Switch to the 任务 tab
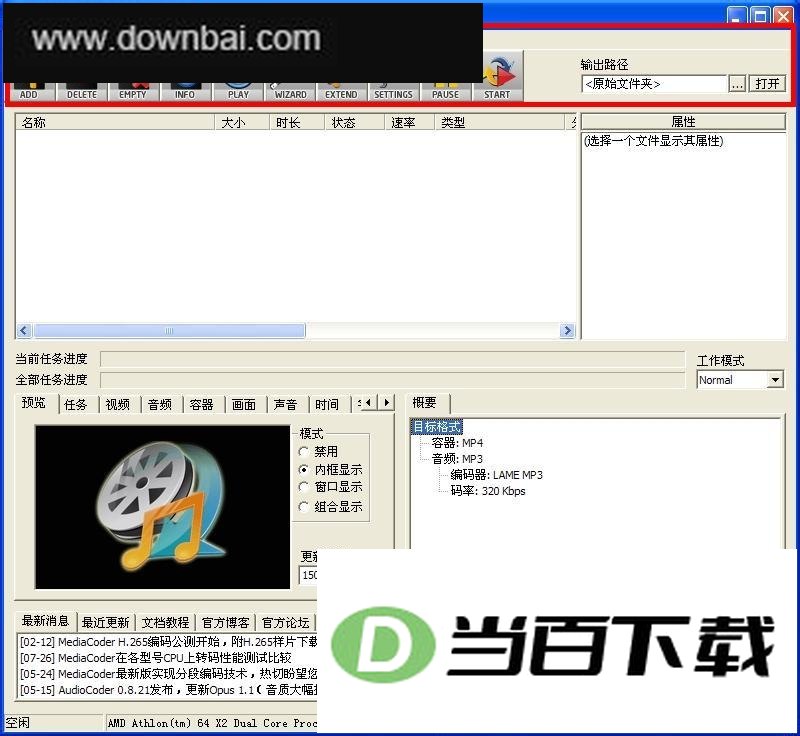Image resolution: width=800 pixels, height=736 pixels. pyautogui.click(x=76, y=405)
